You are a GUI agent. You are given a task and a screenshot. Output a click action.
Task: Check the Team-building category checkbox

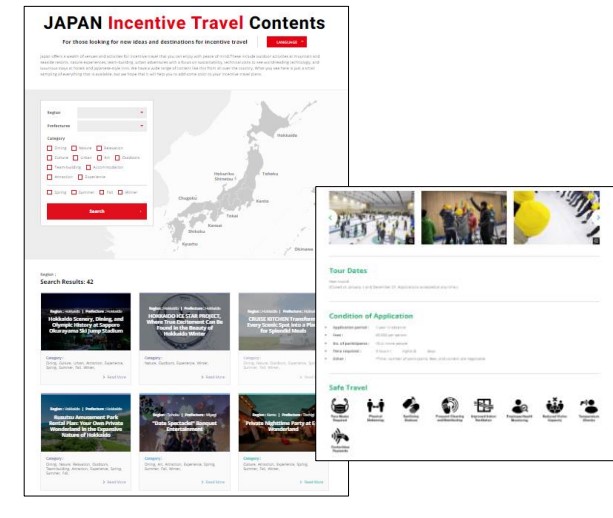click(49, 167)
